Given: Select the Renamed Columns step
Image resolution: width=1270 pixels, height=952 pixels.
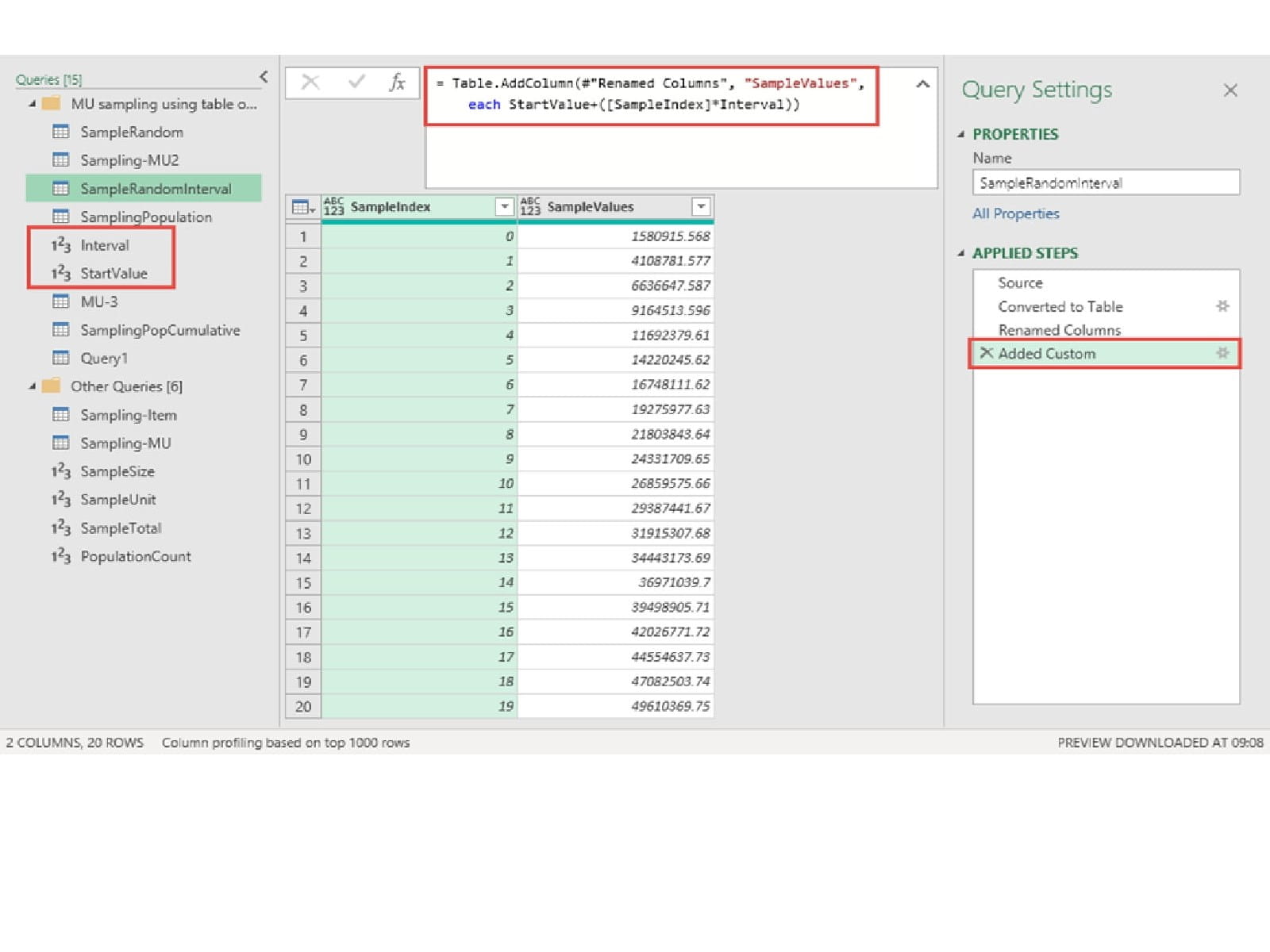Looking at the screenshot, I should click(x=1059, y=330).
